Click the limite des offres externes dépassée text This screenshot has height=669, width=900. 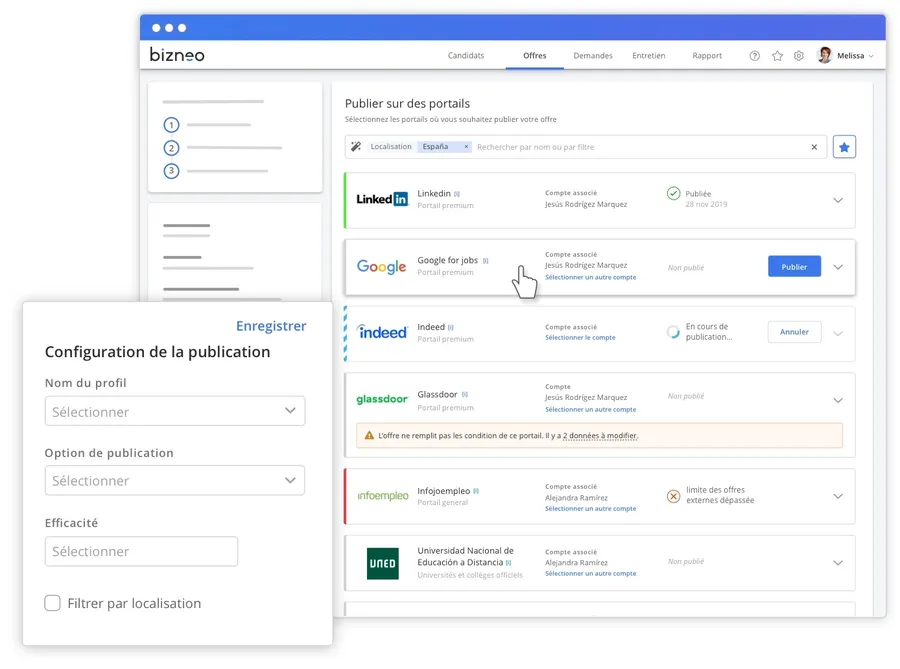720,495
